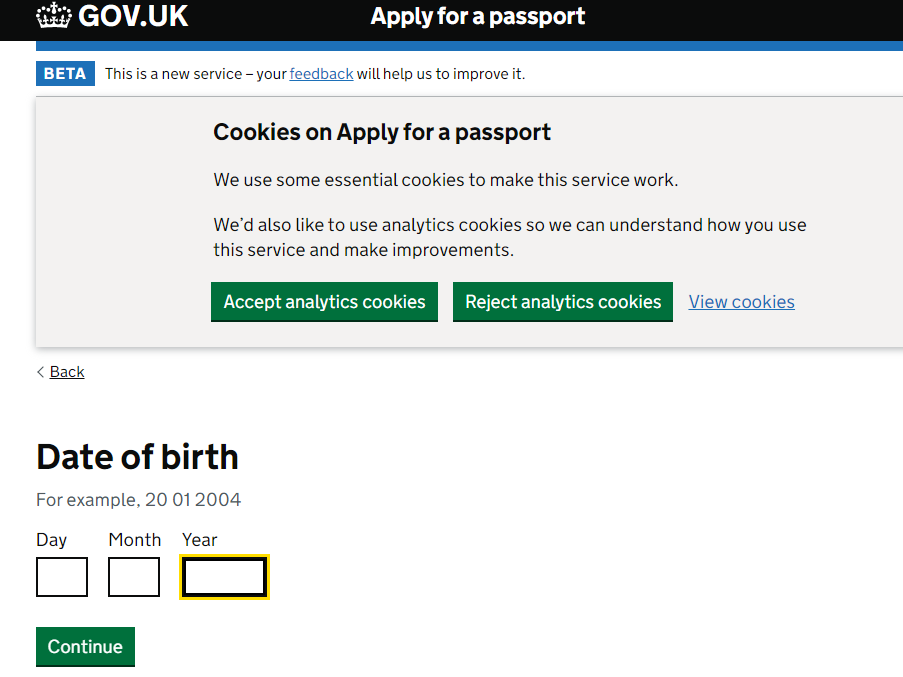
Task: Click the Cookies on Apply for a passport heading
Action: [x=382, y=132]
